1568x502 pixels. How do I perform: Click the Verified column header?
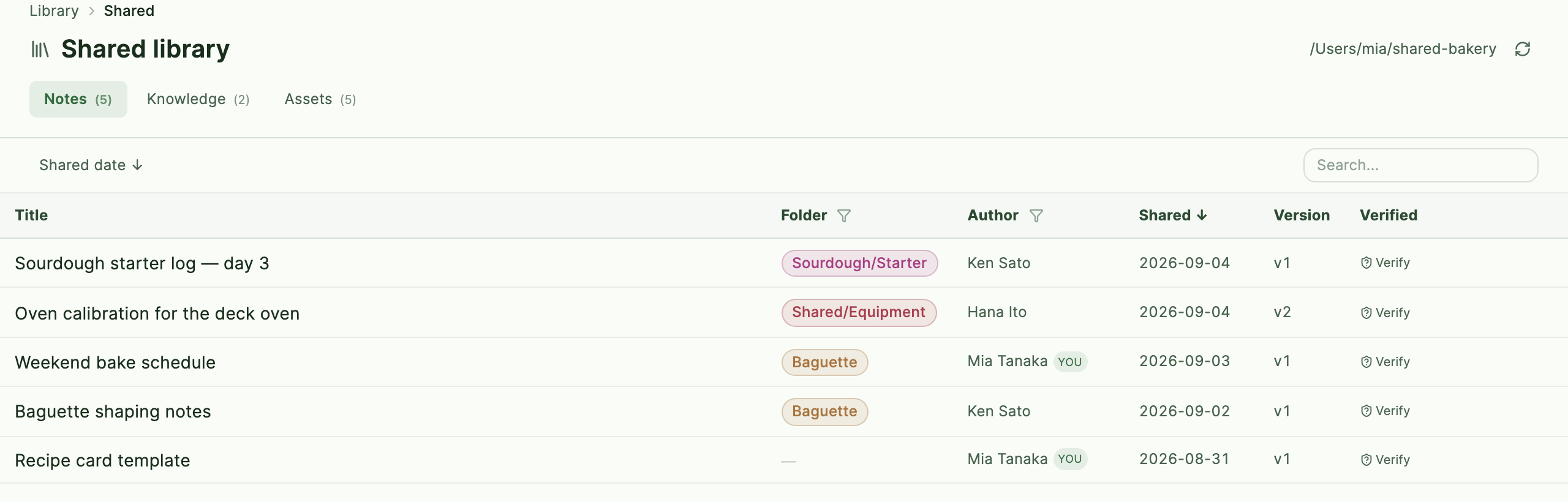[x=1389, y=215]
